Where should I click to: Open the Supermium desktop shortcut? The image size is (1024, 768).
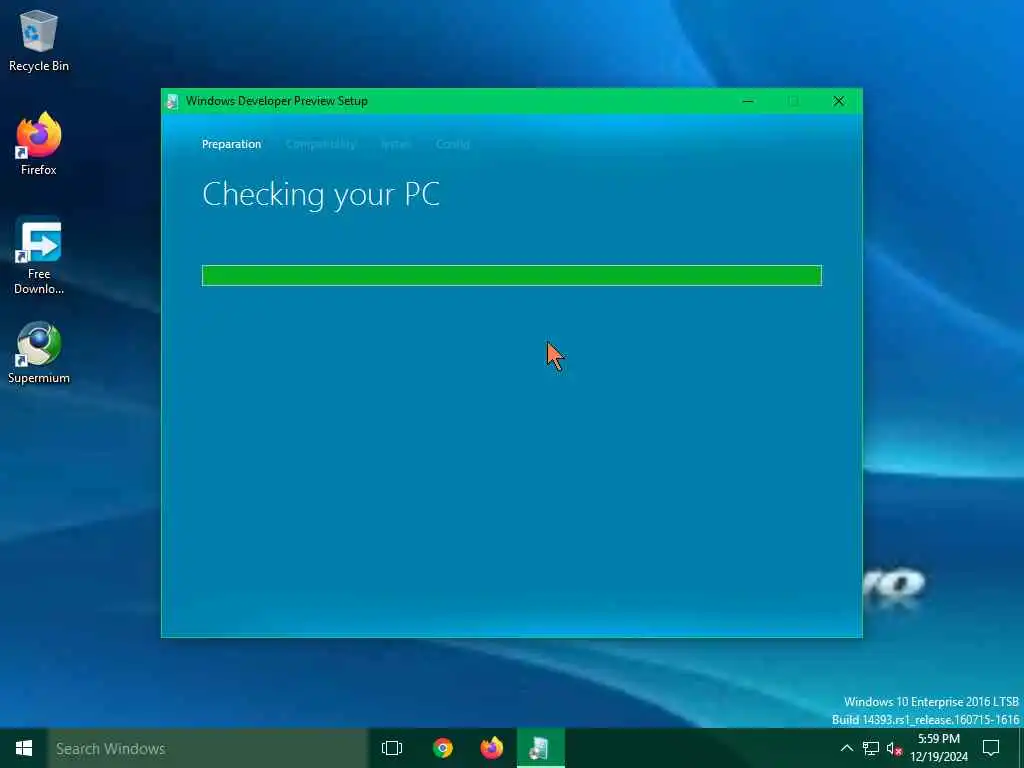pyautogui.click(x=39, y=353)
